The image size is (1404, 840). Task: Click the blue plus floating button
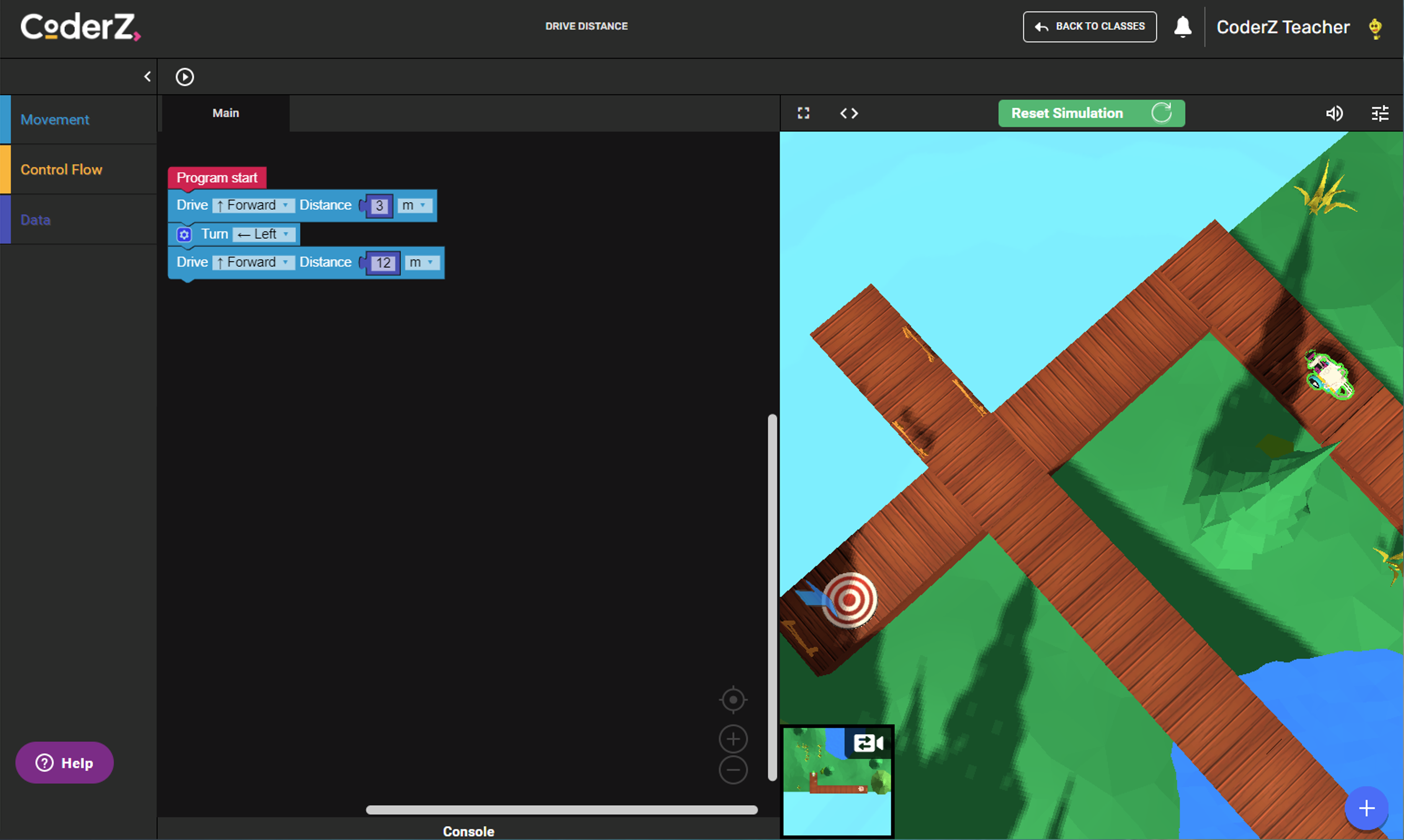point(1366,808)
